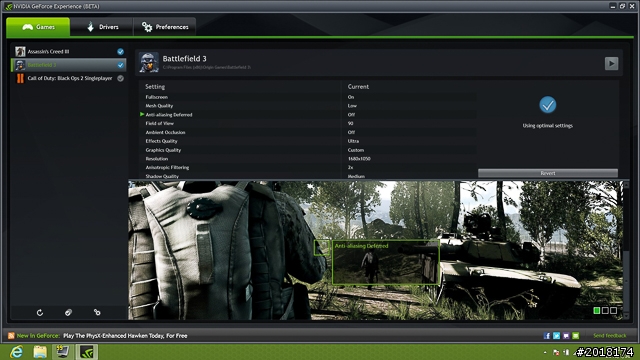Screen dimensions: 640x360
Task: Click the NVIDIA GeForce Experience taskbar icon
Action: pos(87,352)
